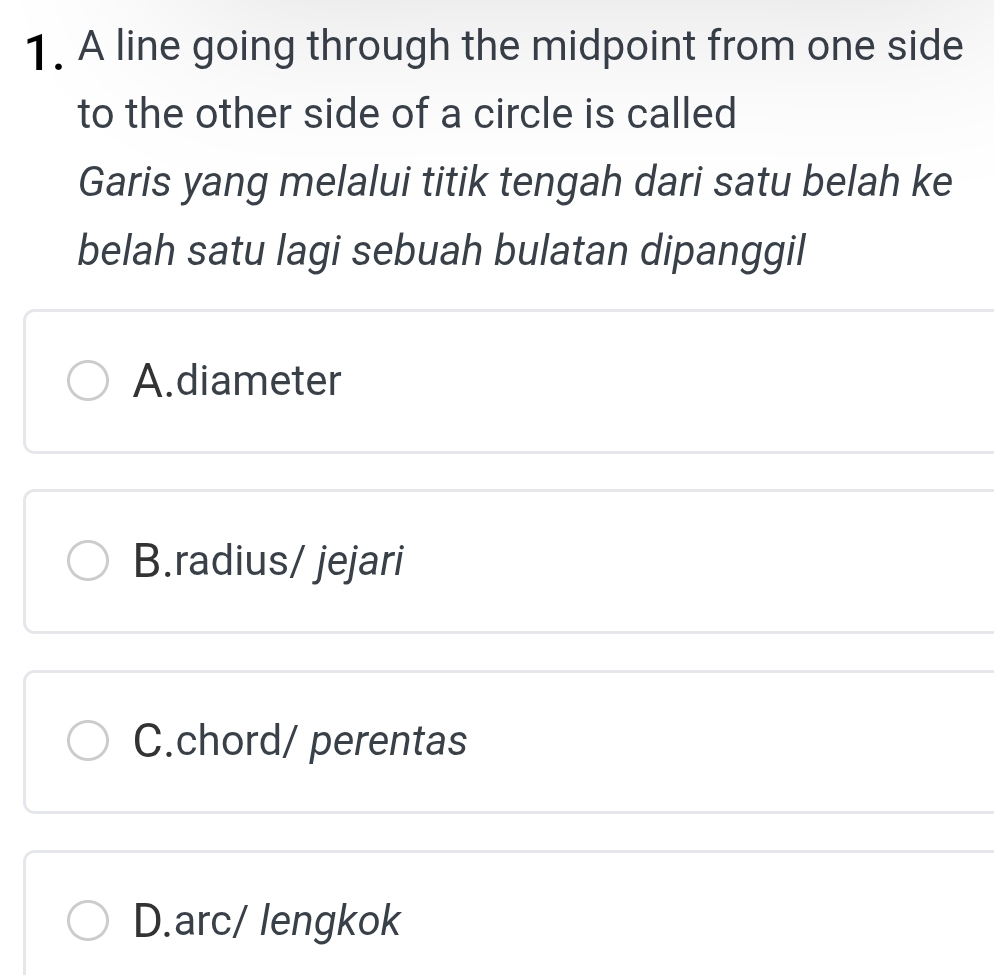The width and height of the screenshot is (994, 975).
Task: Select the radio button for A.diameter
Action: (x=87, y=381)
